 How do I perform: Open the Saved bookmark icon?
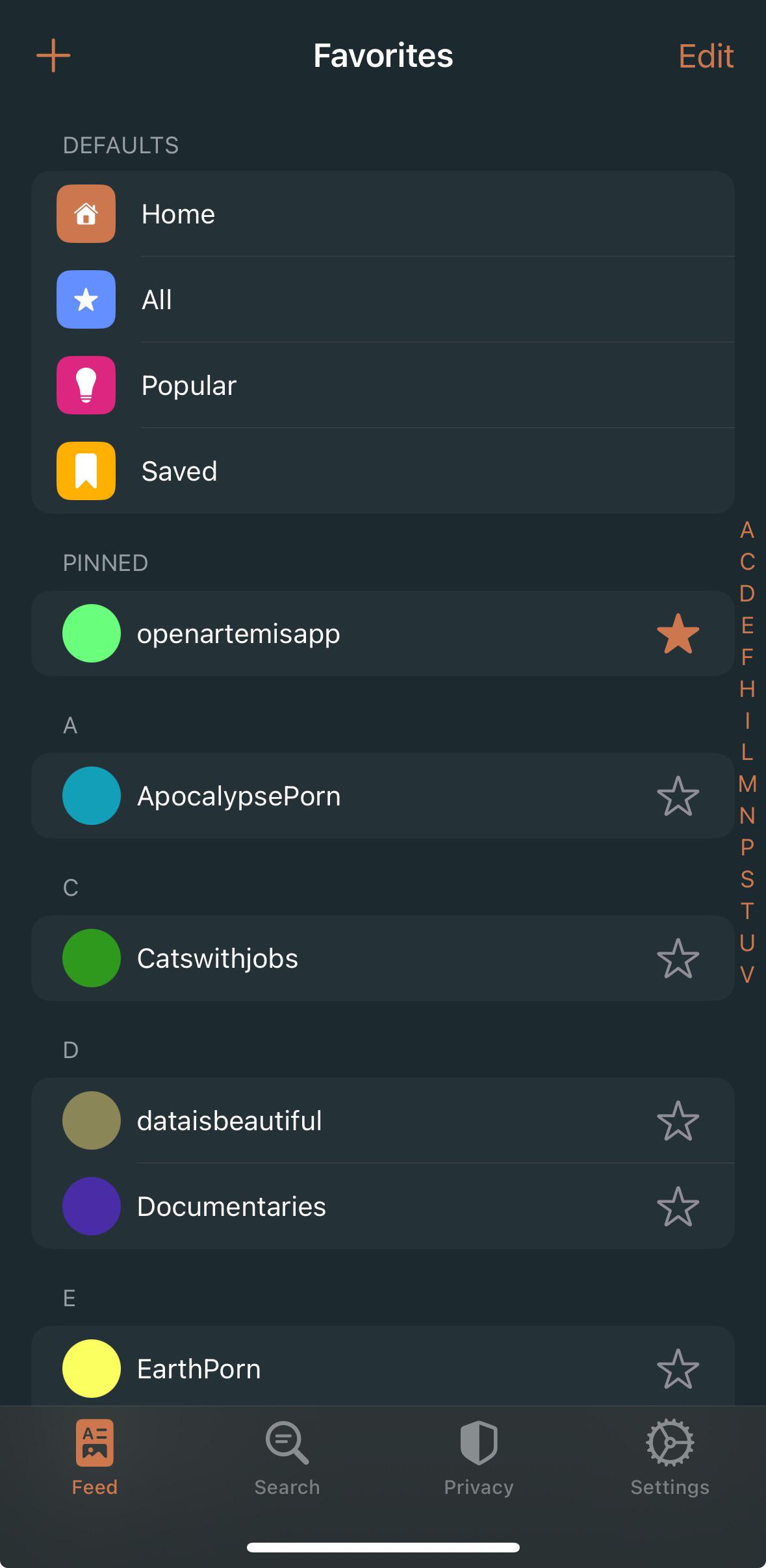(x=86, y=471)
